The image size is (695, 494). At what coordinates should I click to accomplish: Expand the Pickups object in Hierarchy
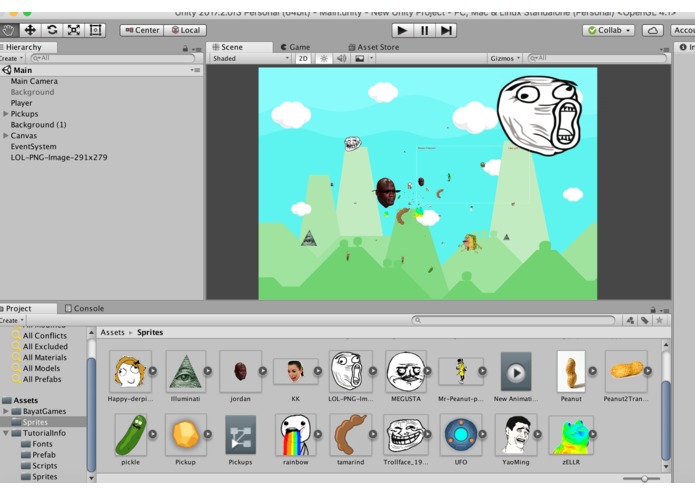6,114
